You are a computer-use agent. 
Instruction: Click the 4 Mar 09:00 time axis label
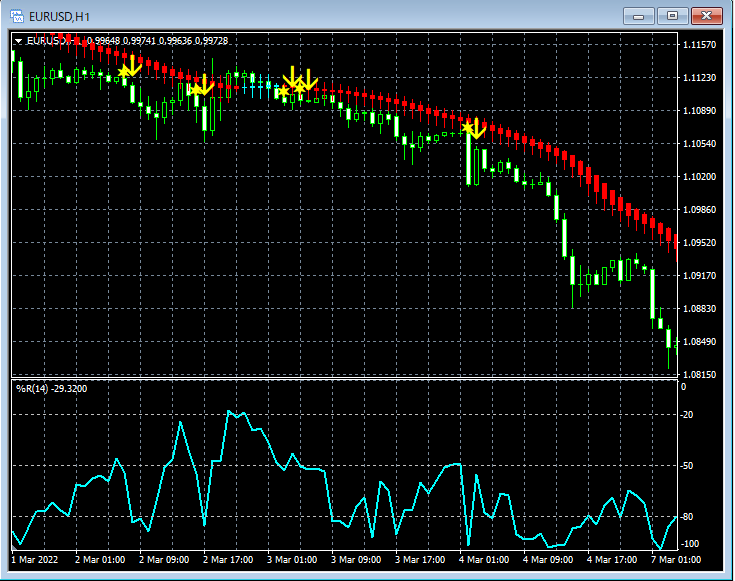548,560
